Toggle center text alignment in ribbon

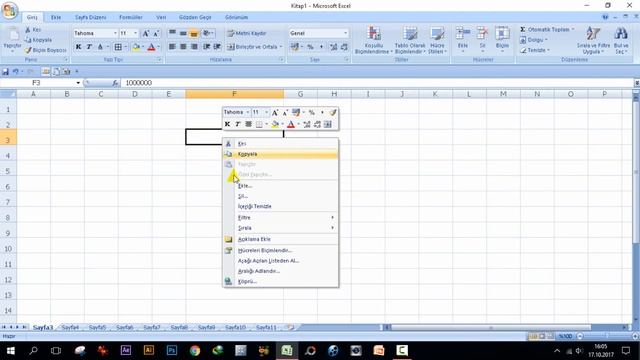coord(183,47)
